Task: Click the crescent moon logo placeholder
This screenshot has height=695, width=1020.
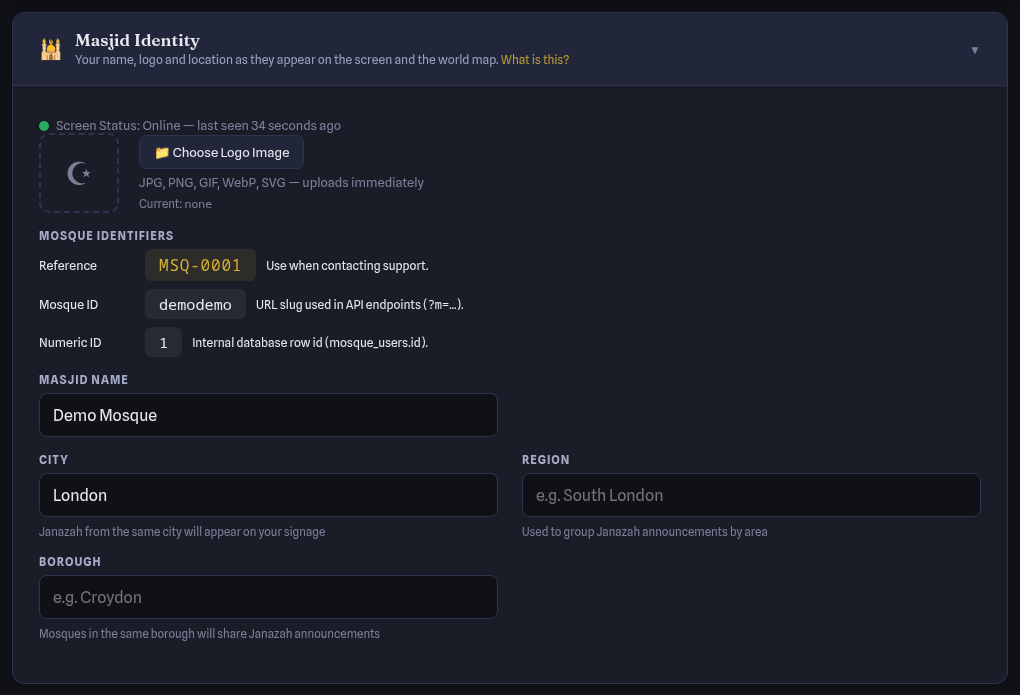Action: (x=79, y=173)
